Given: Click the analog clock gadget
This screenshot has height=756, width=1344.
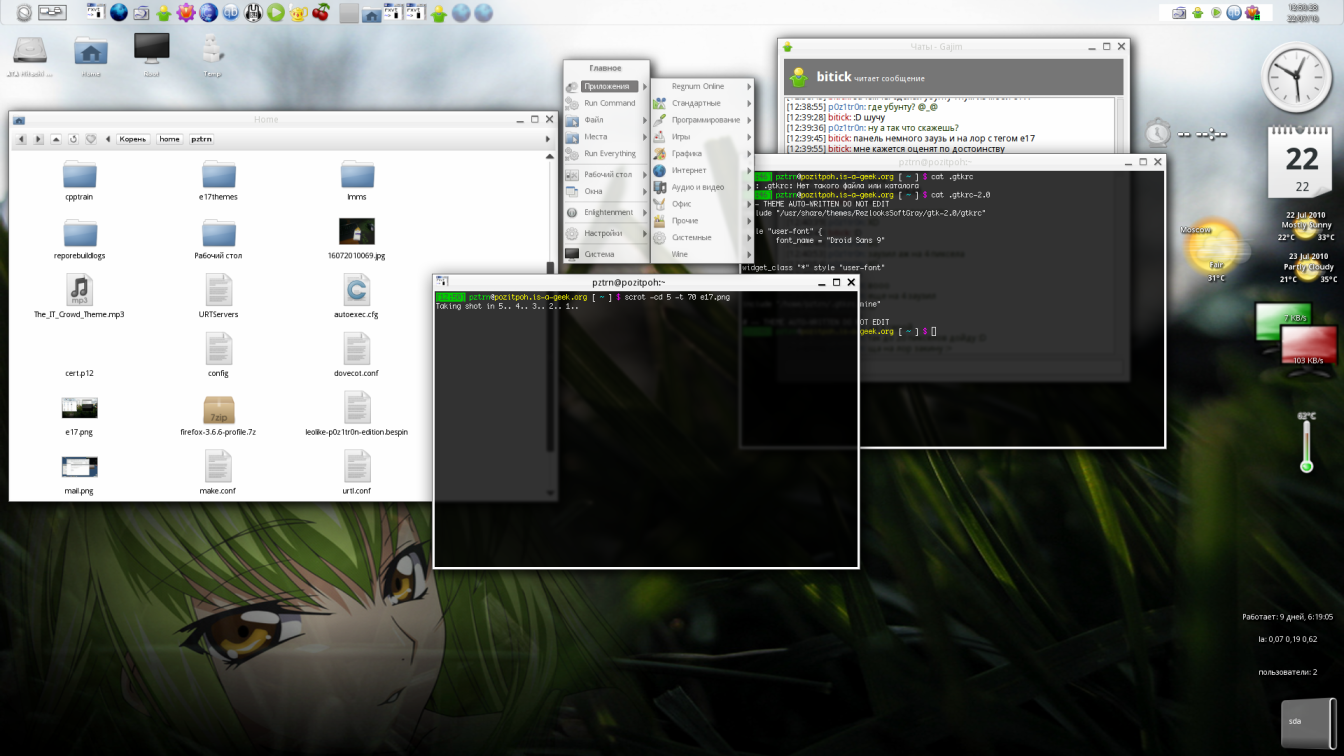Looking at the screenshot, I should 1296,78.
